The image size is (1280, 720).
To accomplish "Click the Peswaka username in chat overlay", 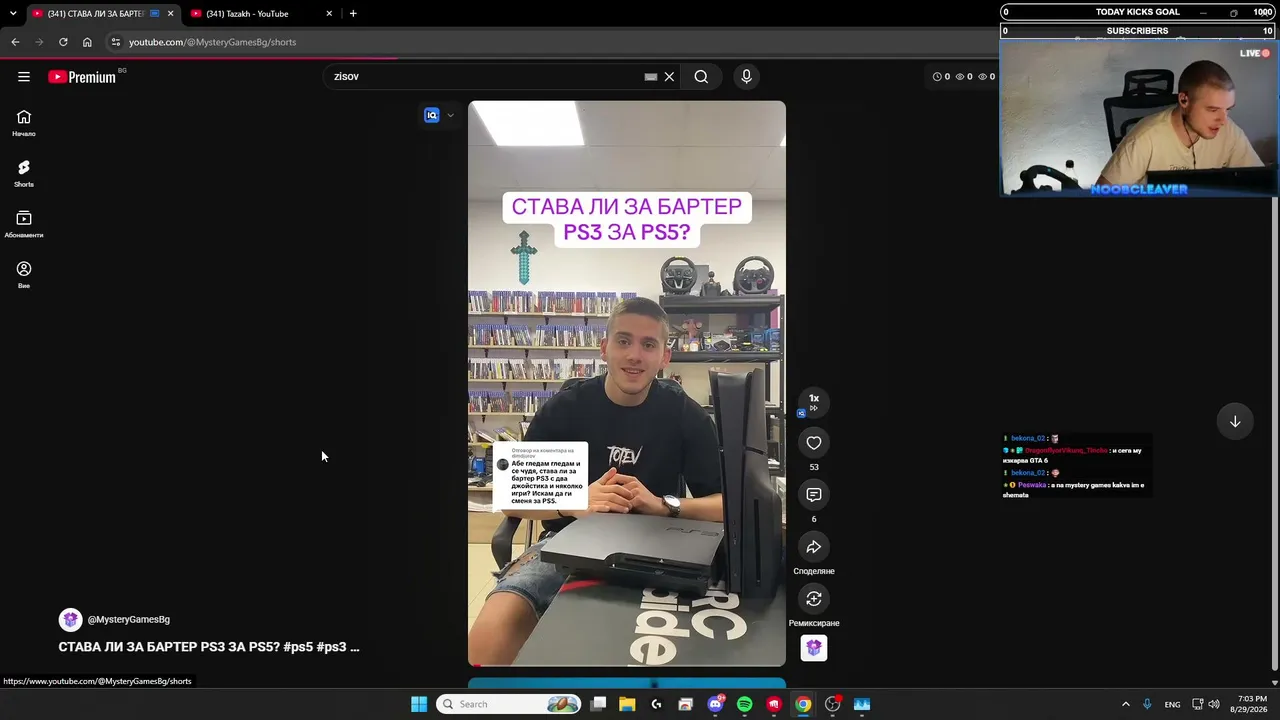I will 1032,485.
